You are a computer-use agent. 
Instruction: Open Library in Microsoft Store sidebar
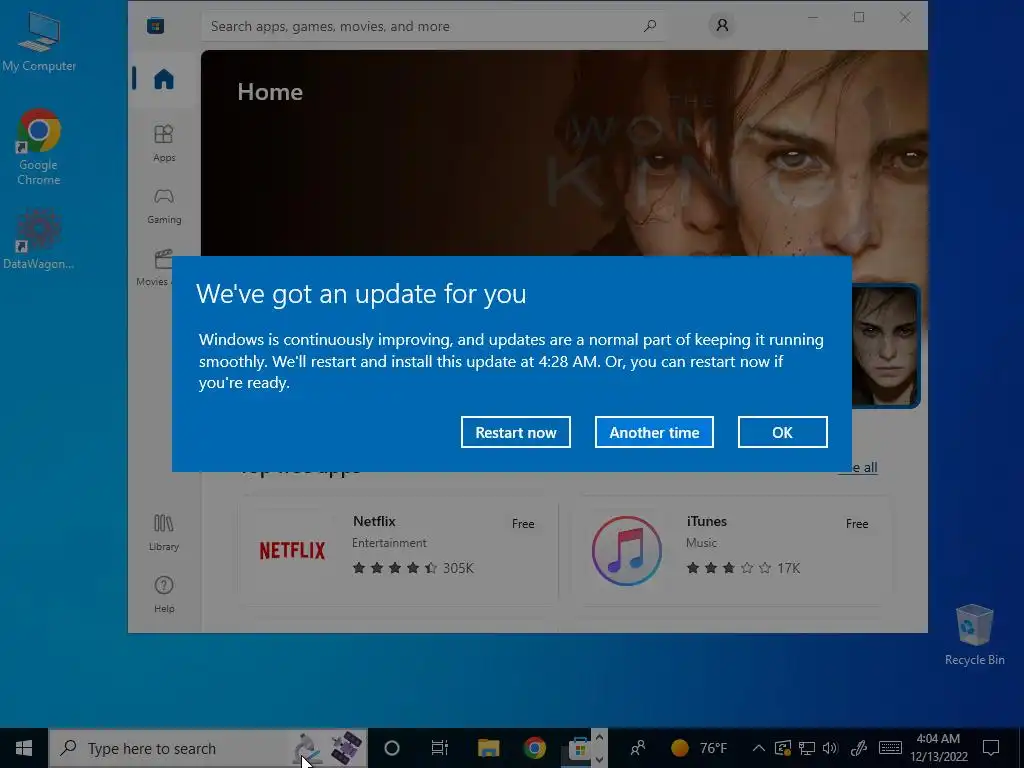tap(164, 533)
